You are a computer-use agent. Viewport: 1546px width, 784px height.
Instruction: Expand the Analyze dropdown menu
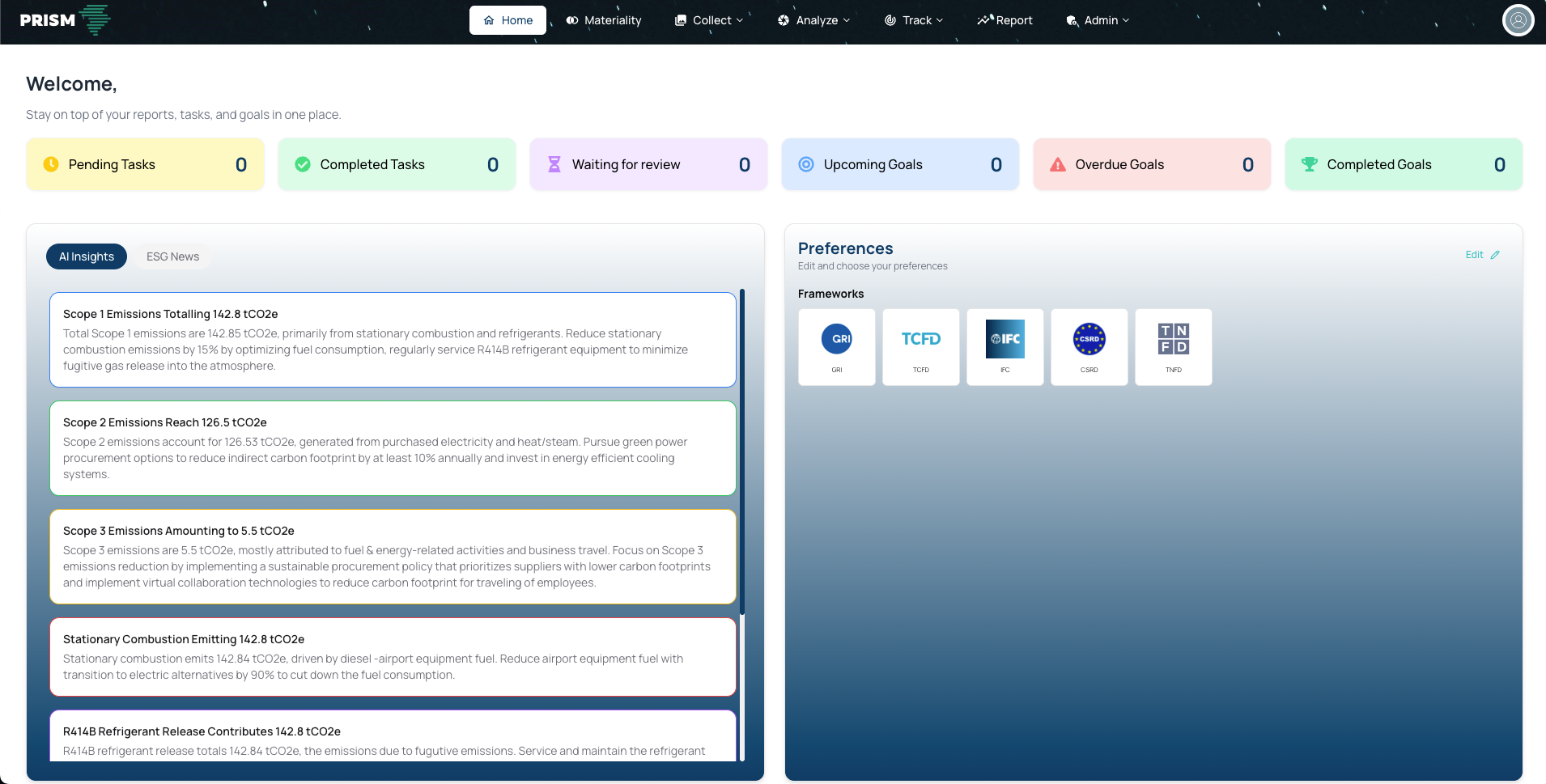(813, 20)
